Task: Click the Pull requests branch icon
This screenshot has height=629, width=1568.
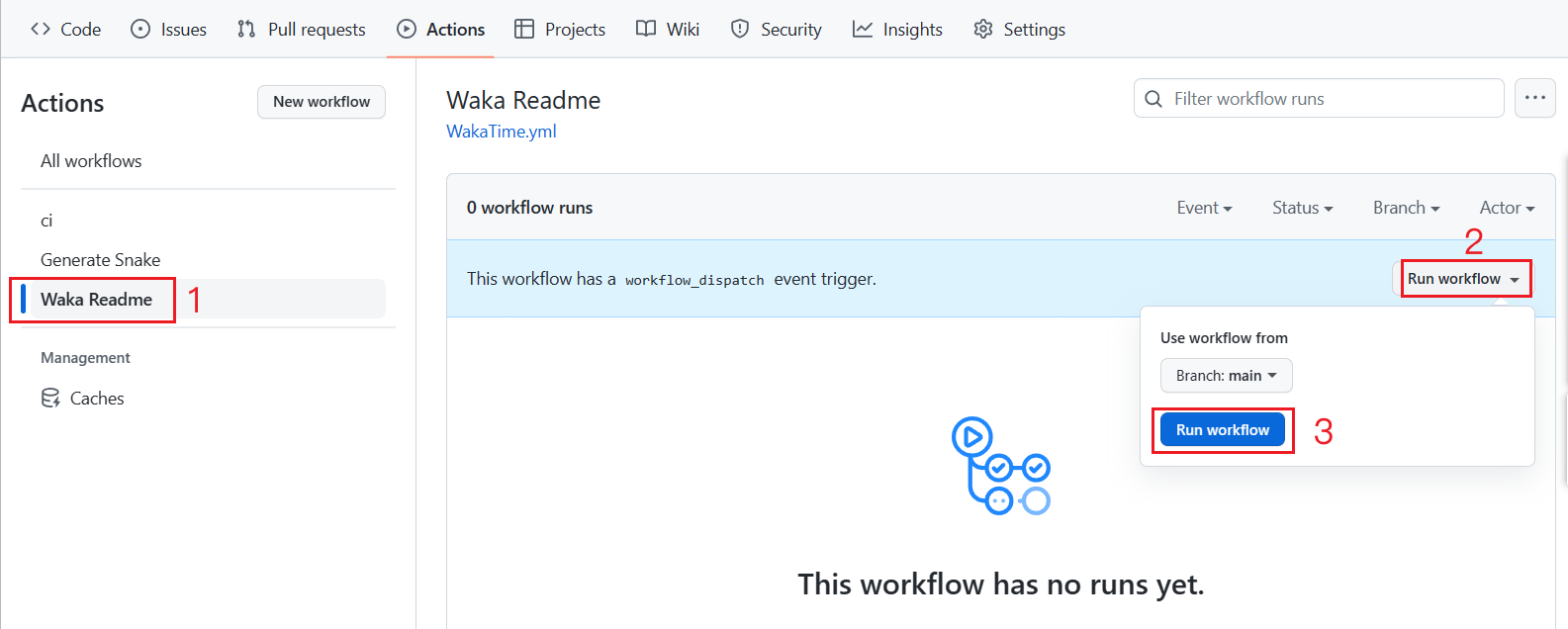Action: click(246, 30)
